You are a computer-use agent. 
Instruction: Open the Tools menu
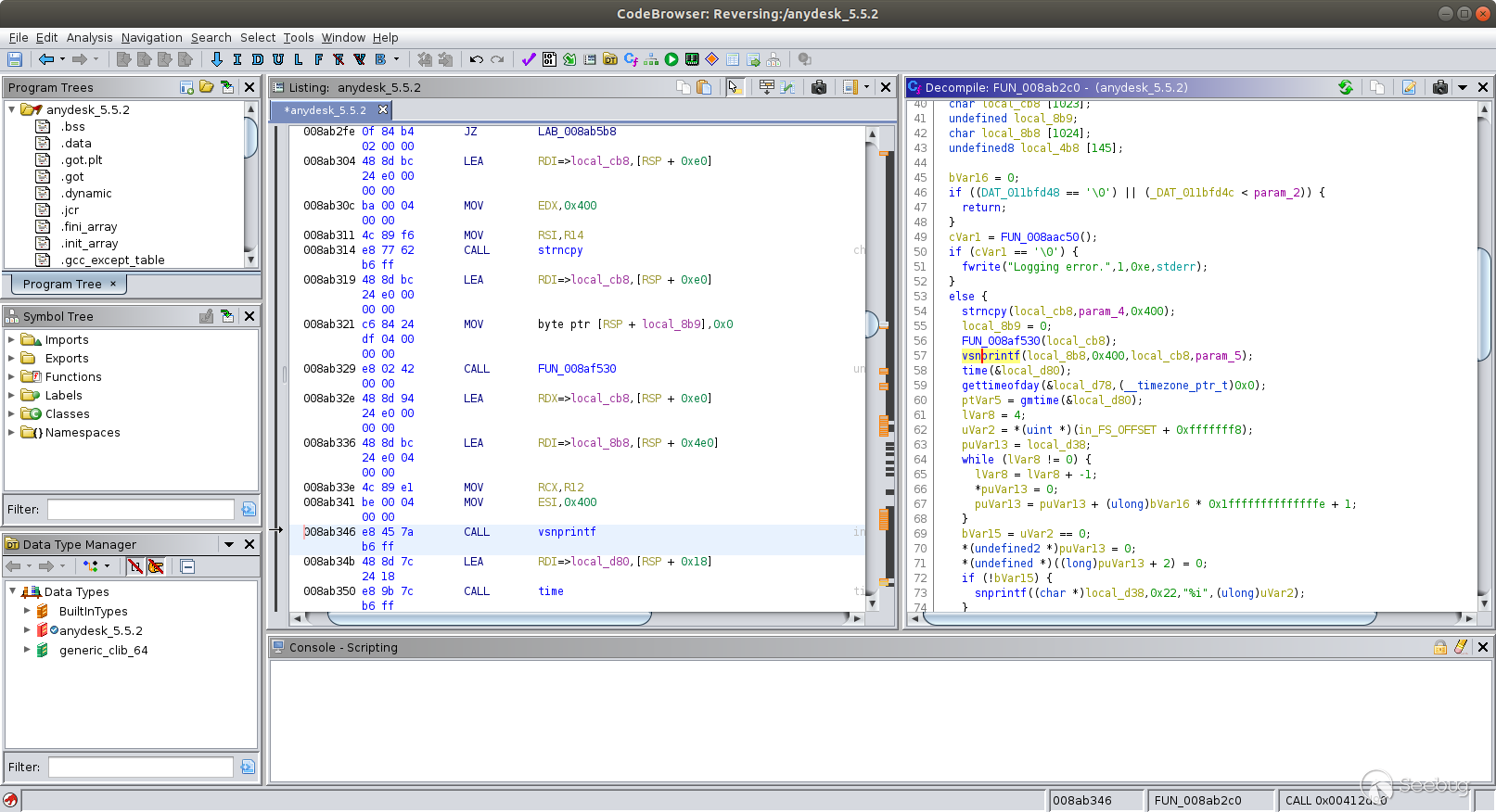coord(299,38)
